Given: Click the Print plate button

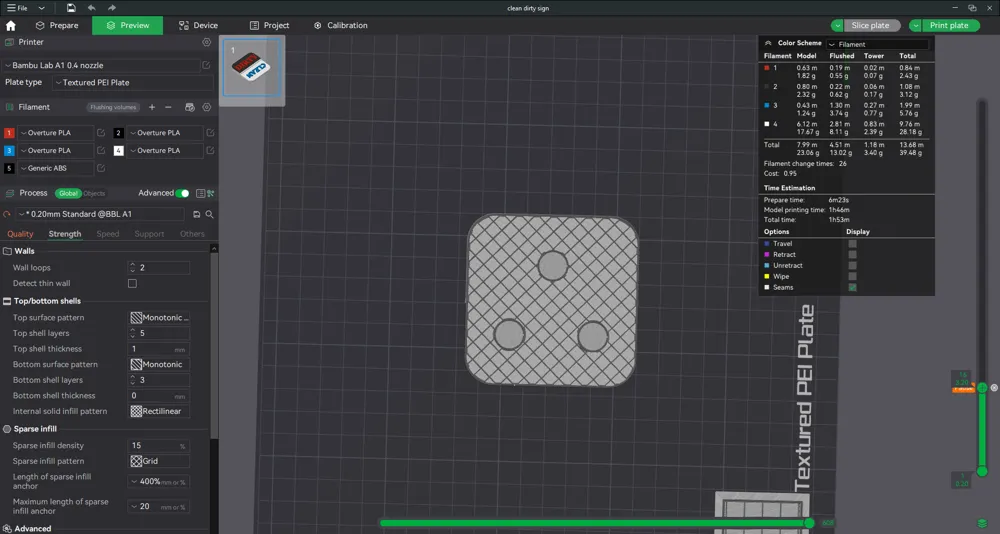Looking at the screenshot, I should click(x=949, y=26).
